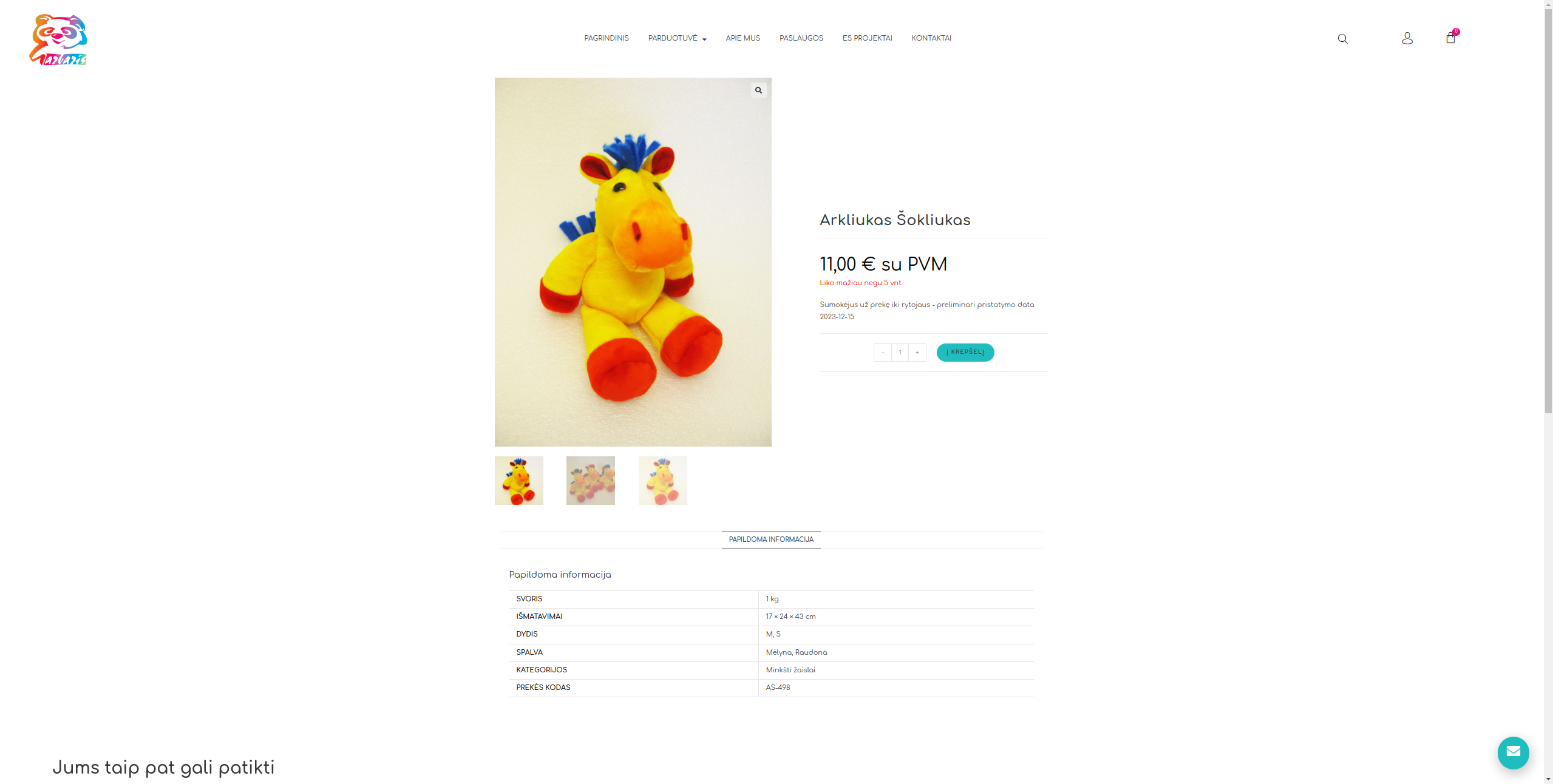
Task: Open the user account icon
Action: [x=1407, y=38]
